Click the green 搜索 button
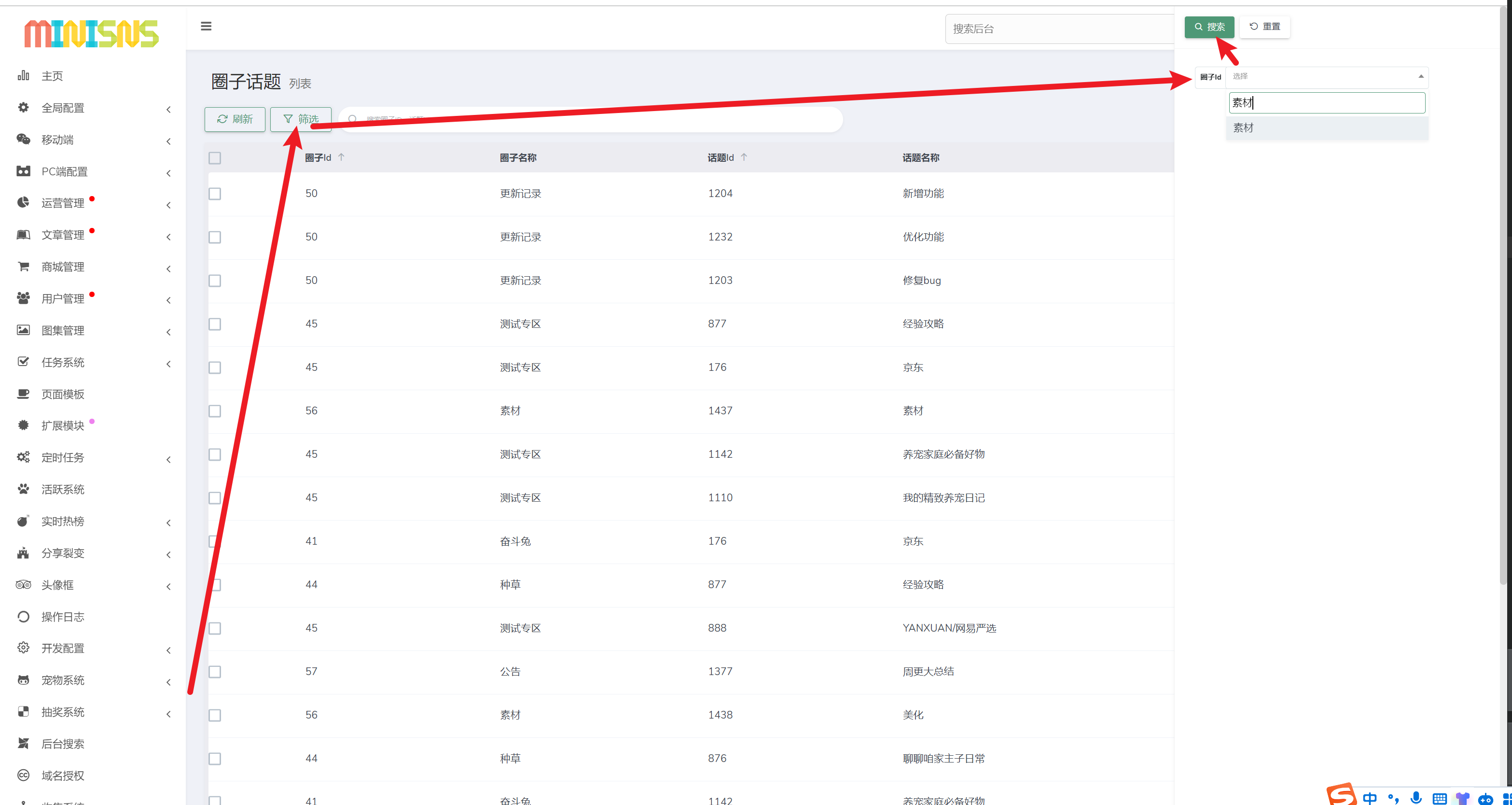The width and height of the screenshot is (1512, 805). pyautogui.click(x=1209, y=27)
